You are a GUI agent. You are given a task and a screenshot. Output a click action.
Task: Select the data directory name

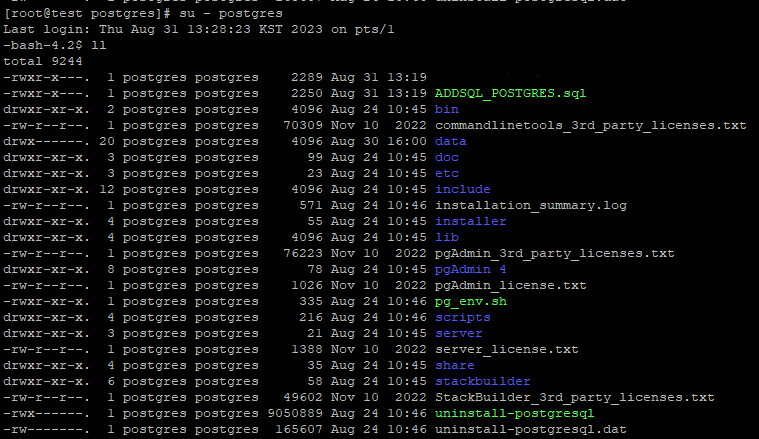[451, 141]
